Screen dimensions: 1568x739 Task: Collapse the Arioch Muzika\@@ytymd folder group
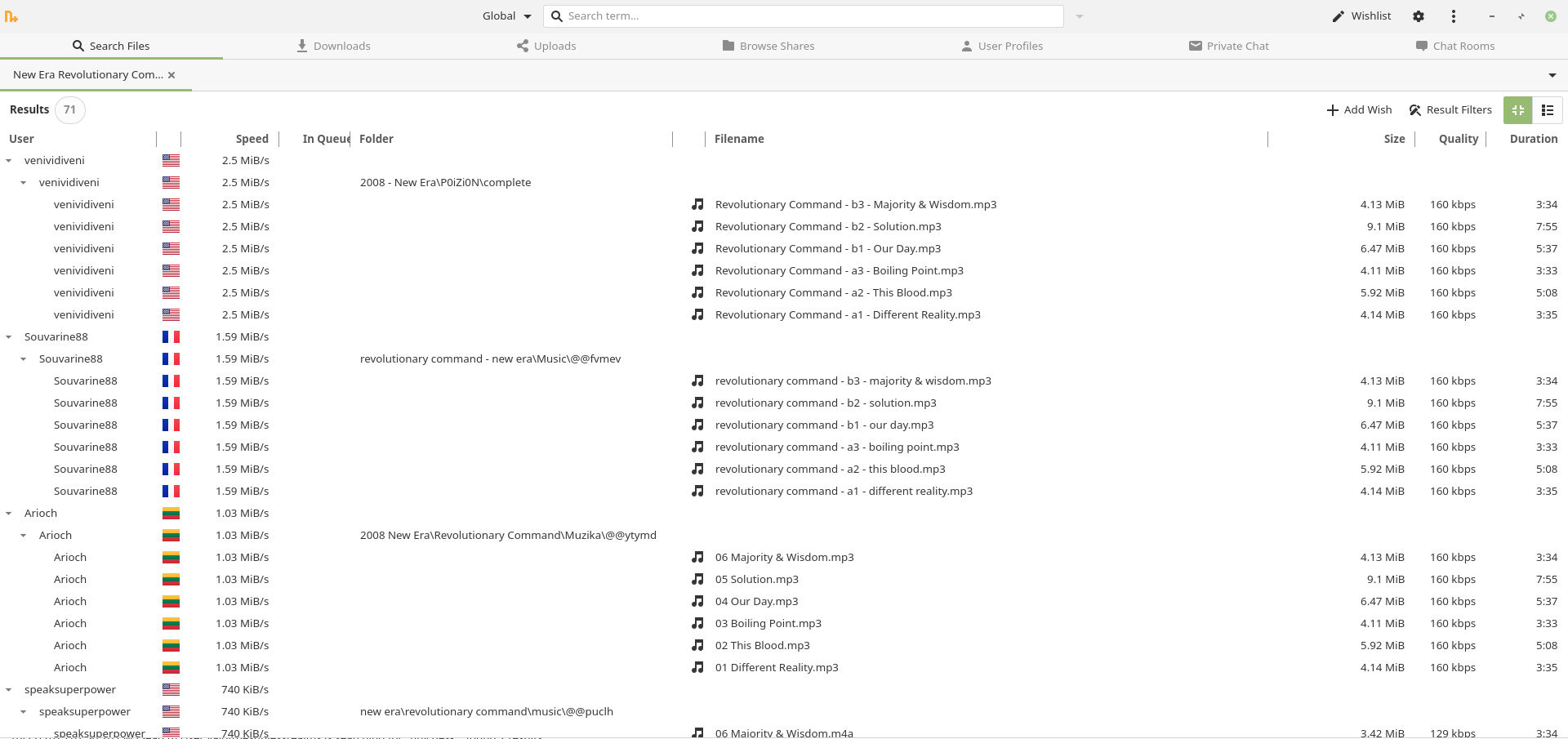[24, 536]
